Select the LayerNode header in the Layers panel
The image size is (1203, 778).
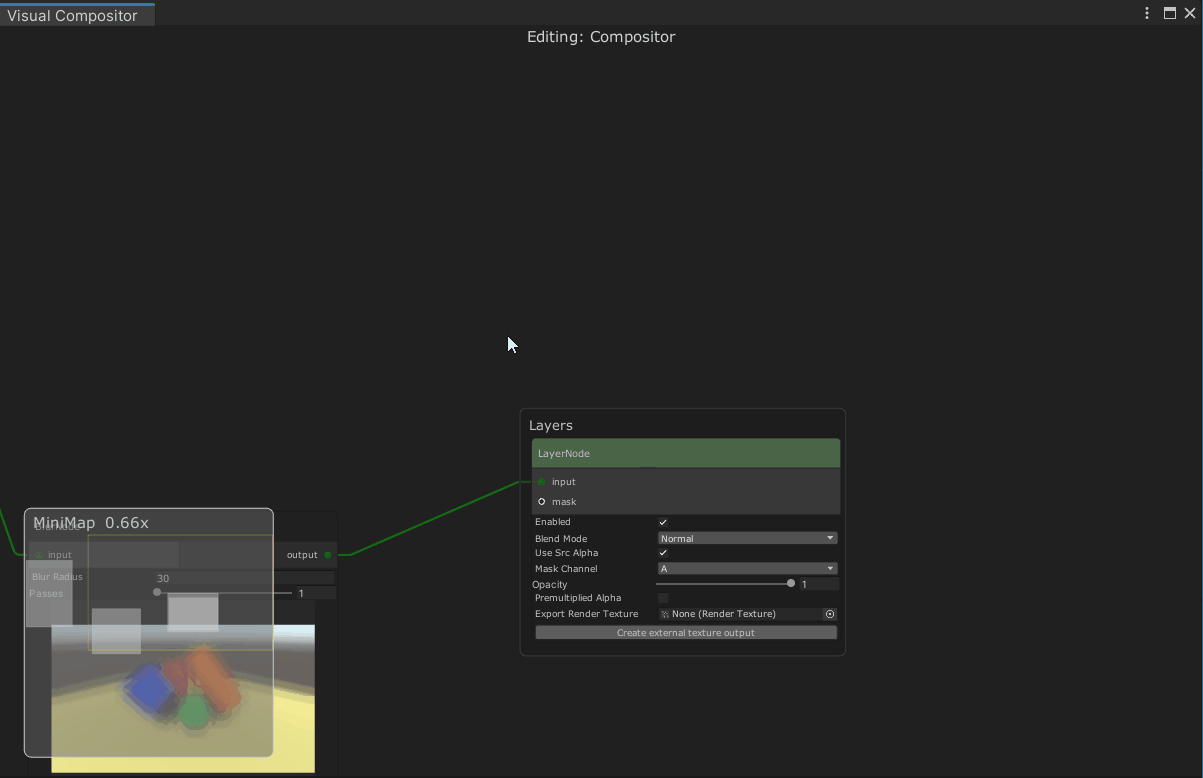coord(685,452)
